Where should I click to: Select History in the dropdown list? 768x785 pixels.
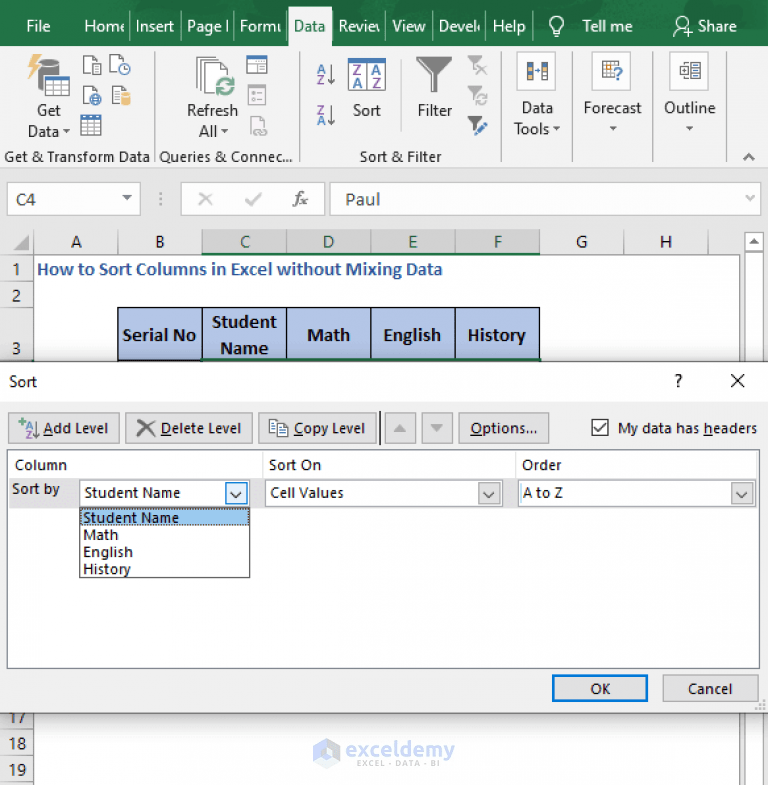(x=164, y=569)
